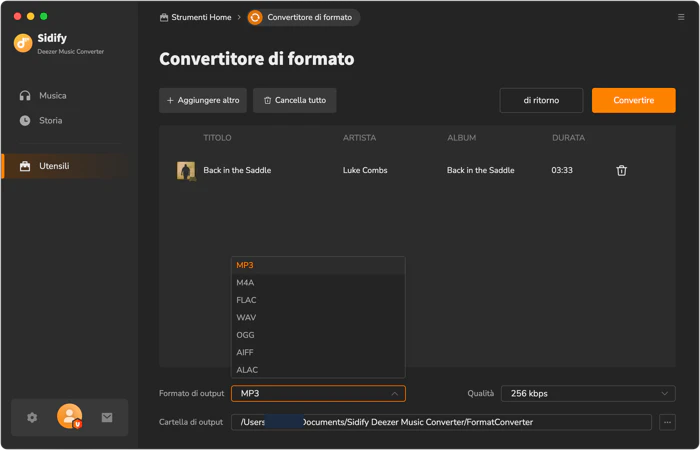Choose WAV from the format list
The width and height of the screenshot is (700, 450).
pyautogui.click(x=318, y=317)
